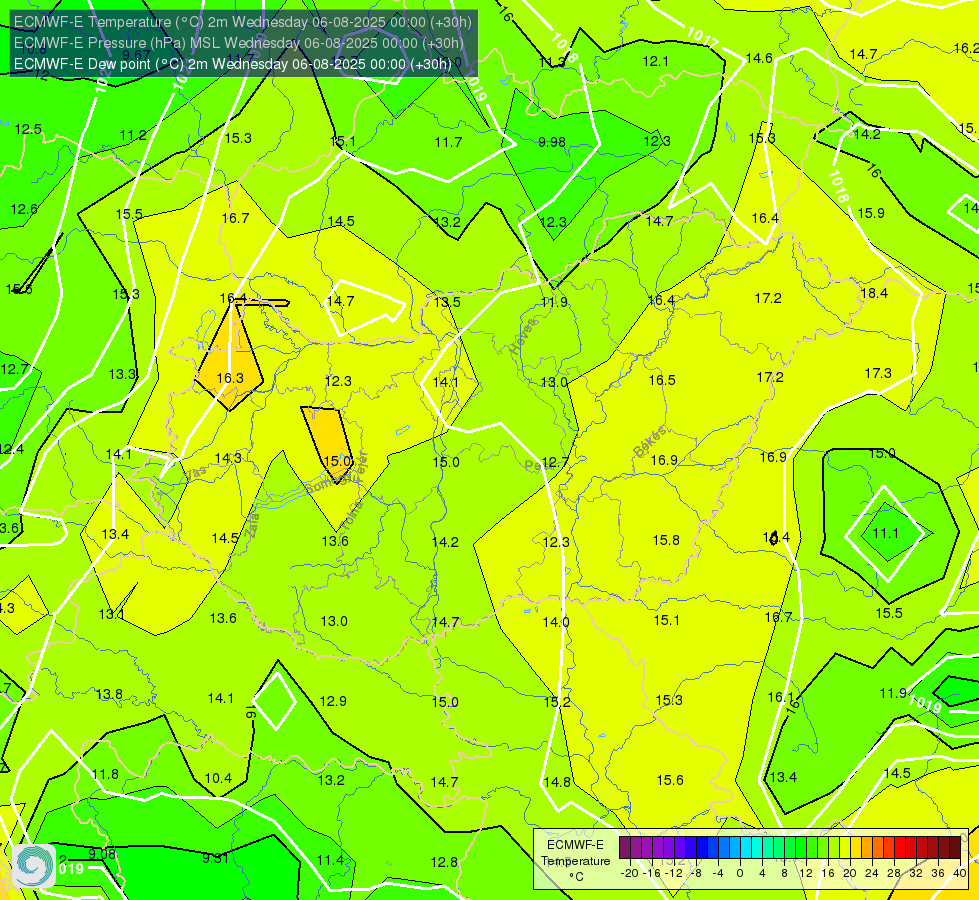Screen dimensions: 979x900
Task: Click the Békés county label
Action: pyautogui.click(x=650, y=442)
